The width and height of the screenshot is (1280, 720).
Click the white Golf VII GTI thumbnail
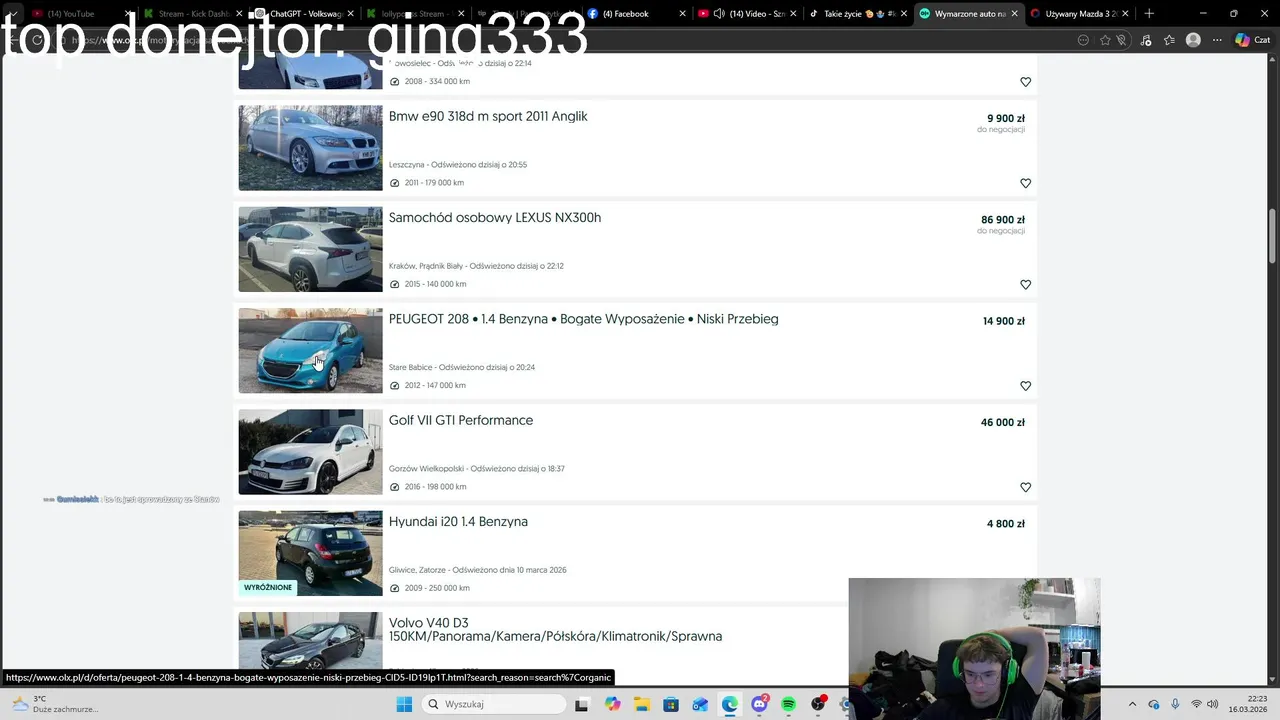(x=310, y=452)
